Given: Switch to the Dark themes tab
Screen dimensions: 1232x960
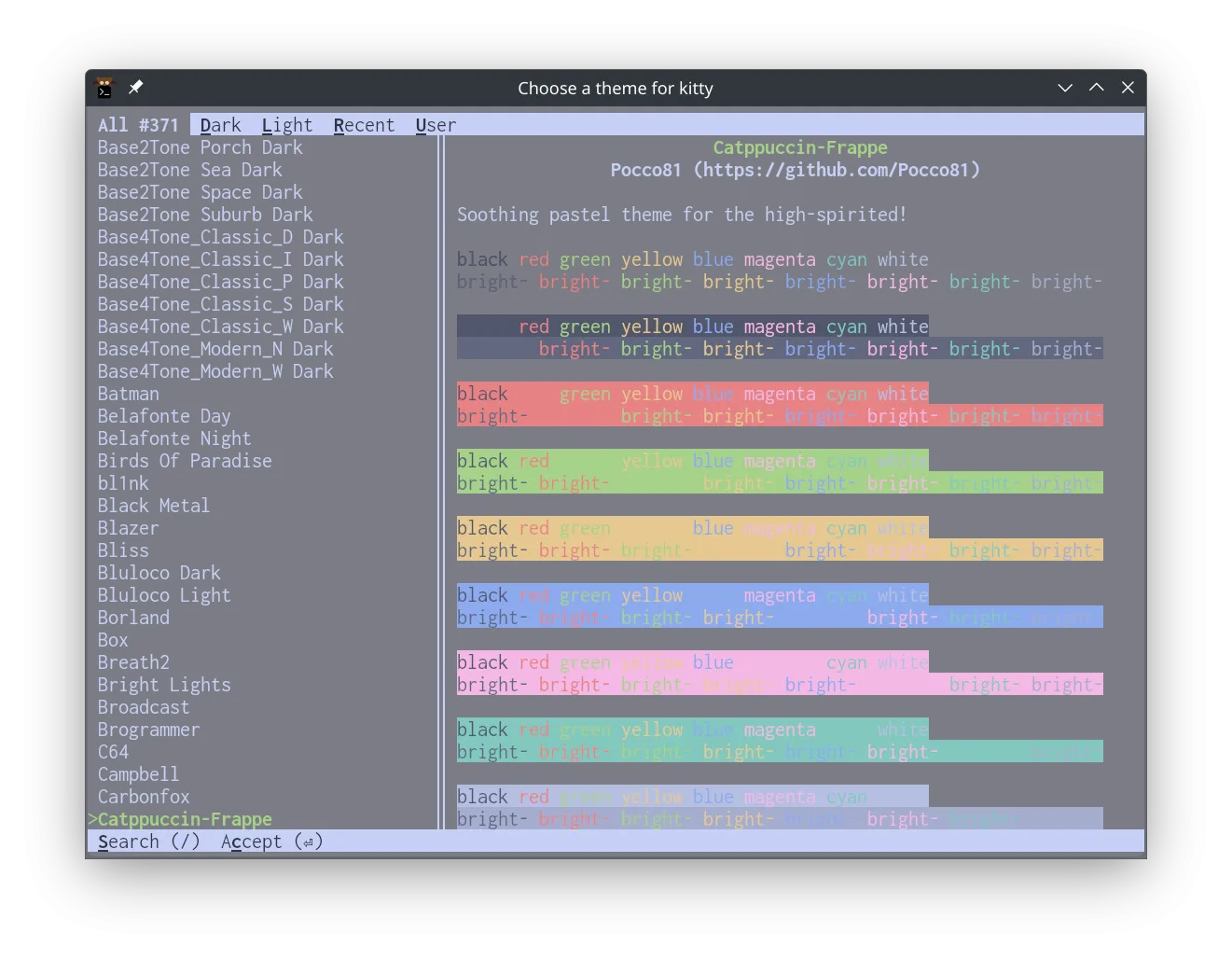Looking at the screenshot, I should click(220, 124).
